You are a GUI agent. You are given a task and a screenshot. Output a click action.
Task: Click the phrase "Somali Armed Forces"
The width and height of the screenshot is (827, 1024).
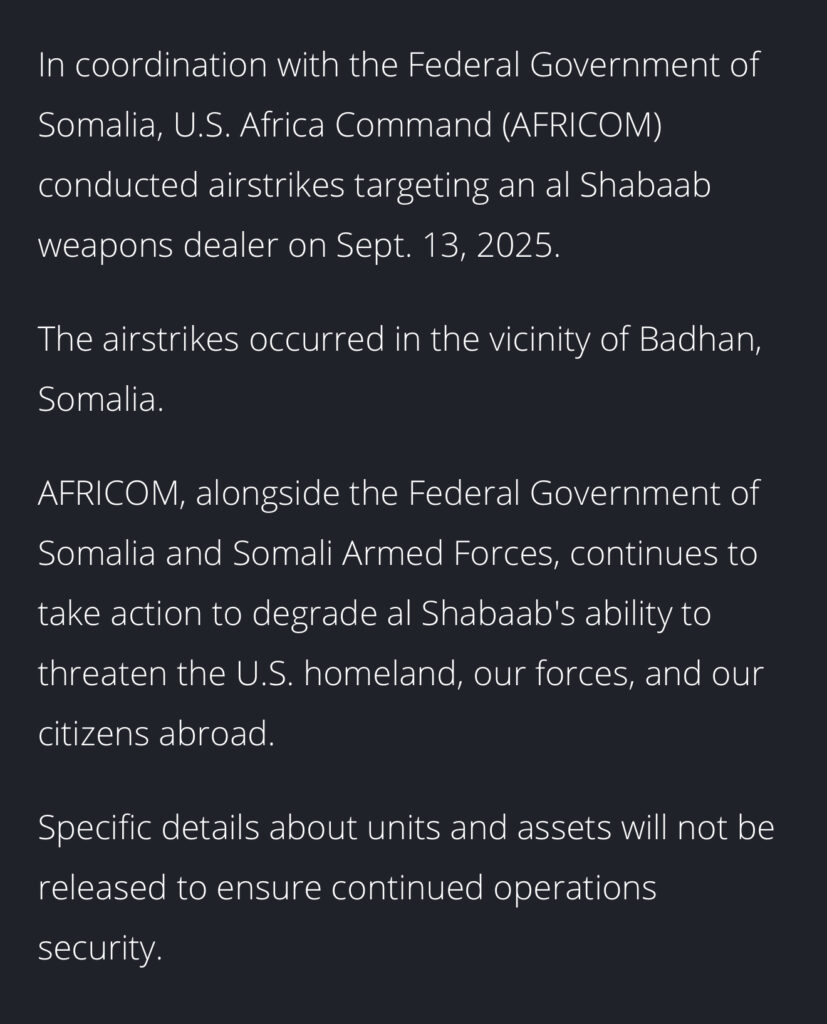(x=395, y=553)
